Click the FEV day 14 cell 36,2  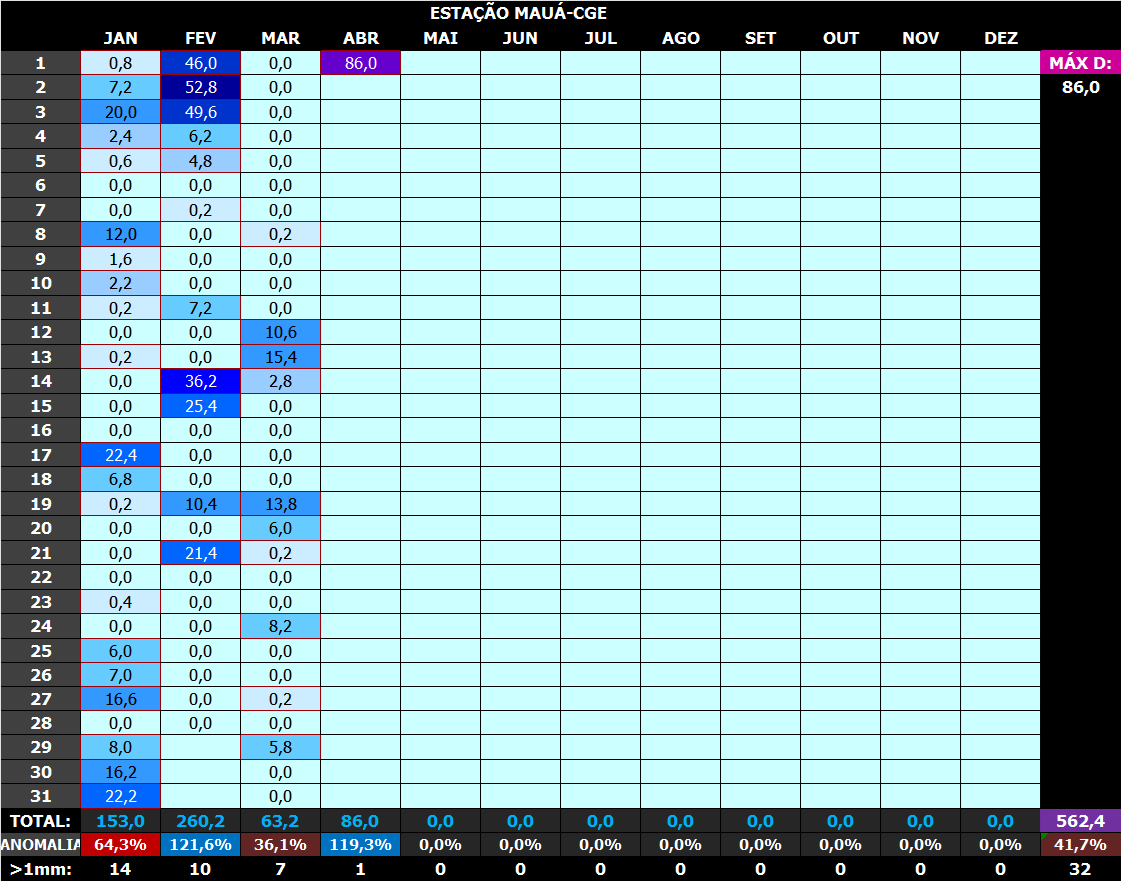point(200,381)
